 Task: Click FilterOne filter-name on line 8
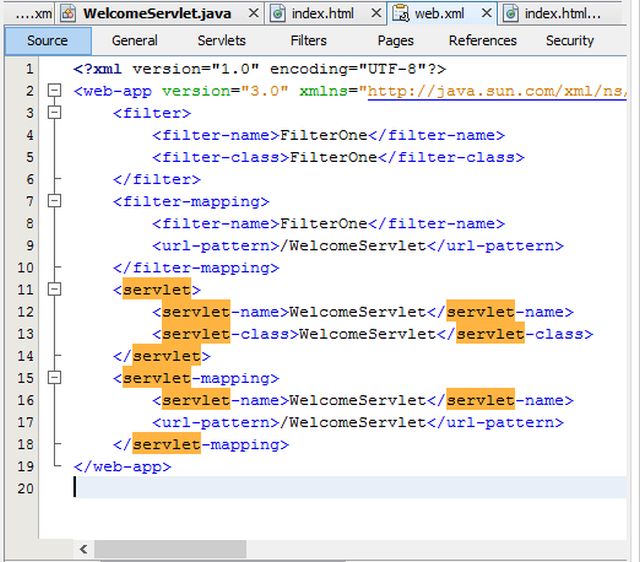coord(324,223)
